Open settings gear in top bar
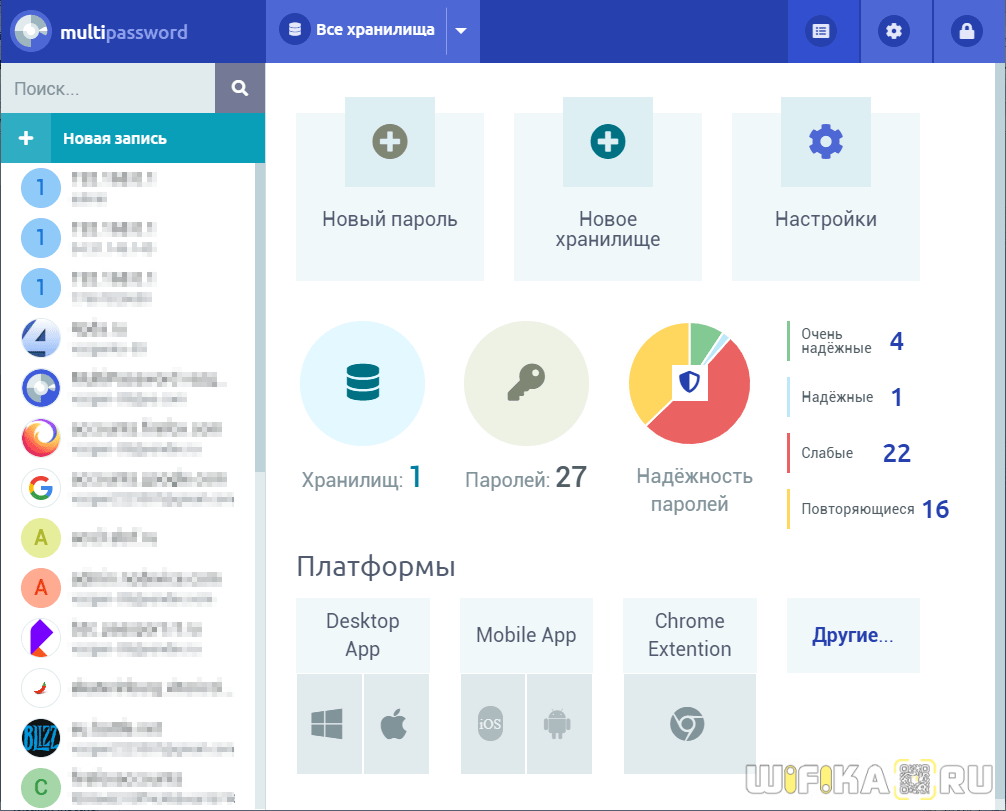This screenshot has width=1006, height=811. (894, 31)
